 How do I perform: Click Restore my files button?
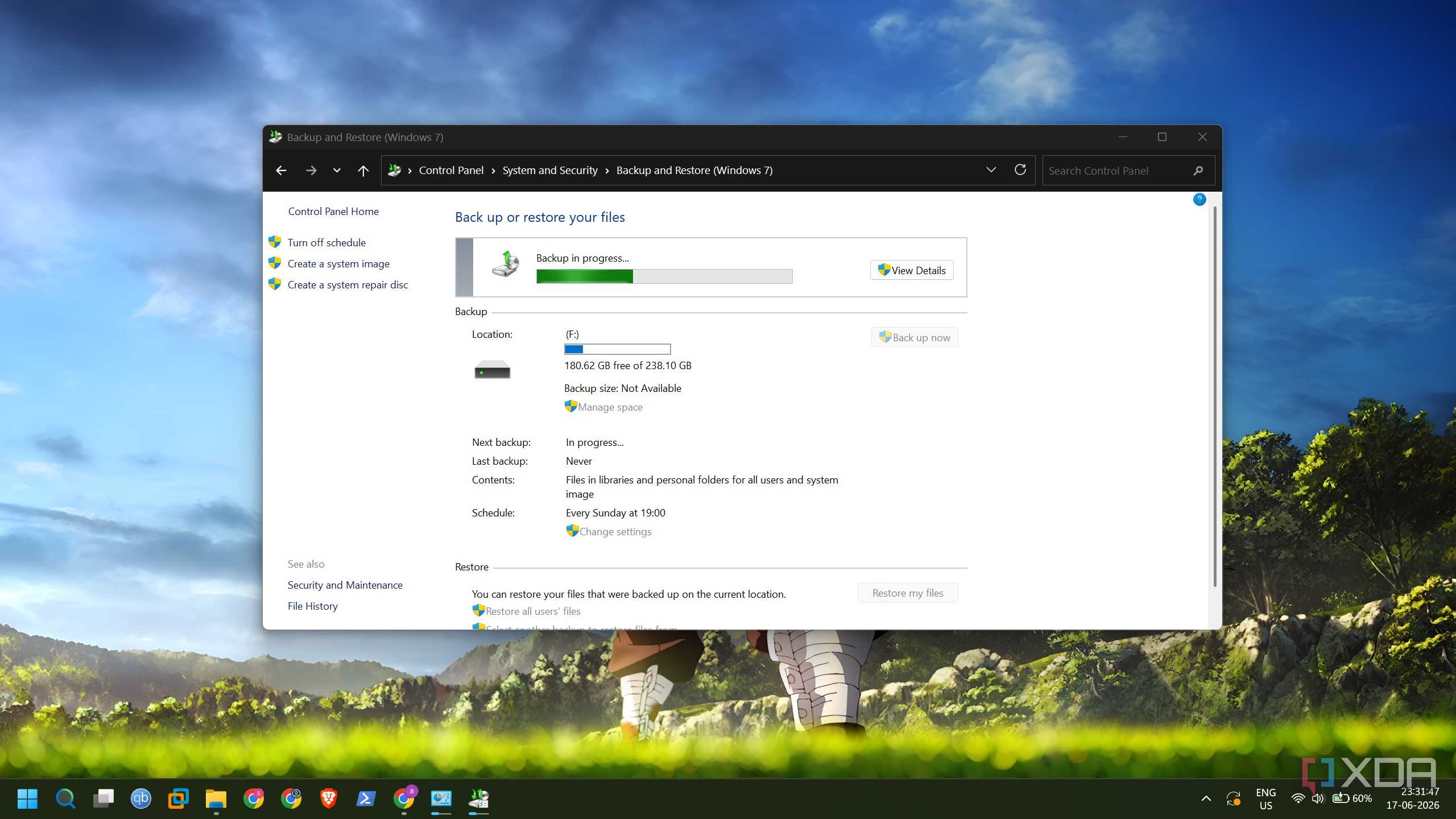[908, 593]
